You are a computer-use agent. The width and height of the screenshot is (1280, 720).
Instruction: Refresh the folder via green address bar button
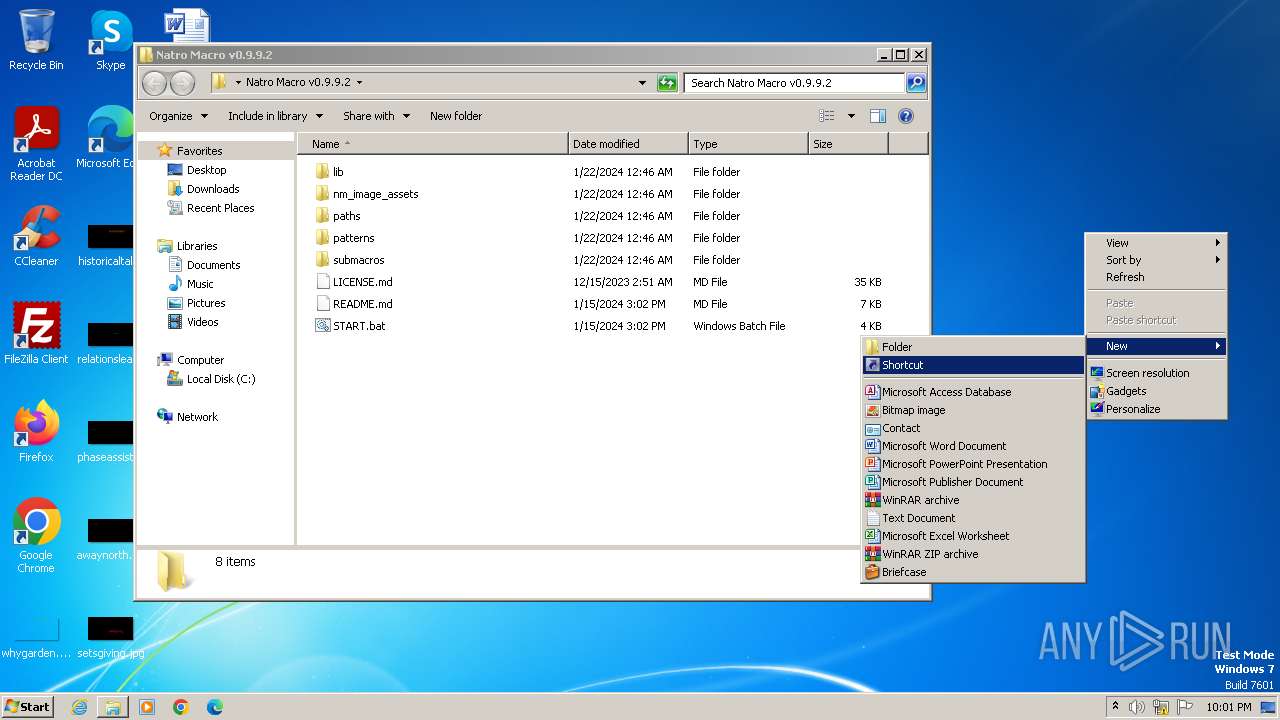667,83
